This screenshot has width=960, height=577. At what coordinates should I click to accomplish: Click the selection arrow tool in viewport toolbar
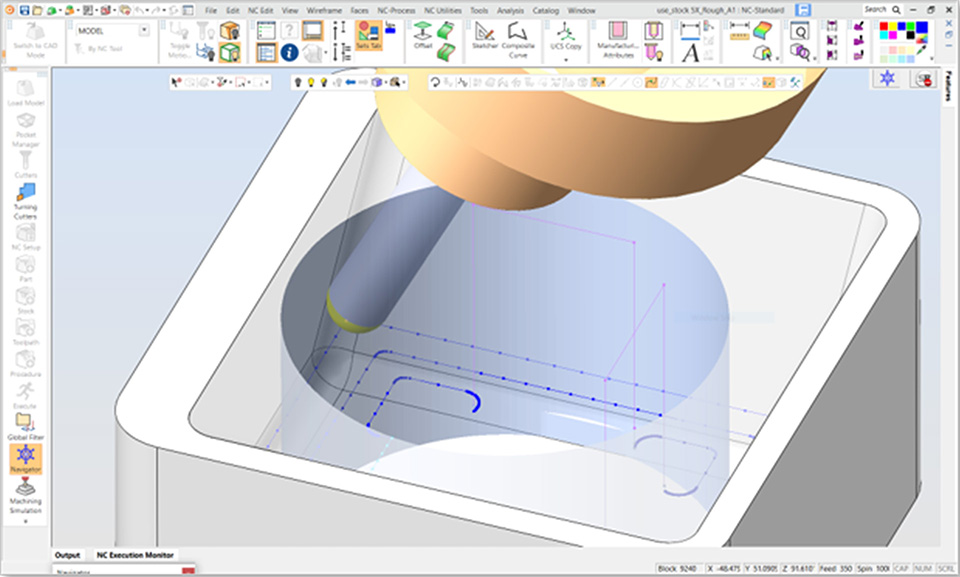click(x=176, y=82)
